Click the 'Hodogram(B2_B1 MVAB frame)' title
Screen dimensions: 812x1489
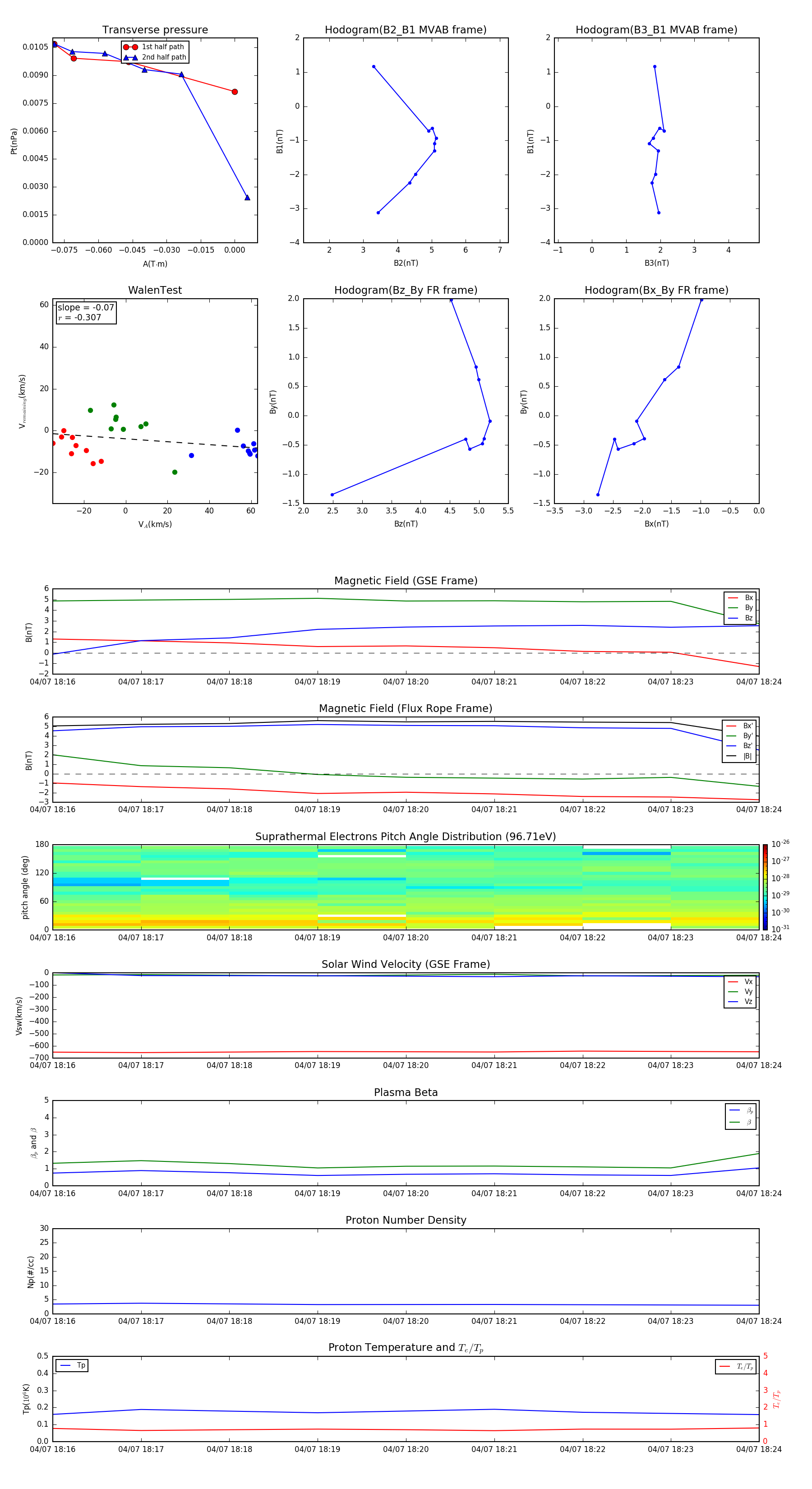(406, 30)
